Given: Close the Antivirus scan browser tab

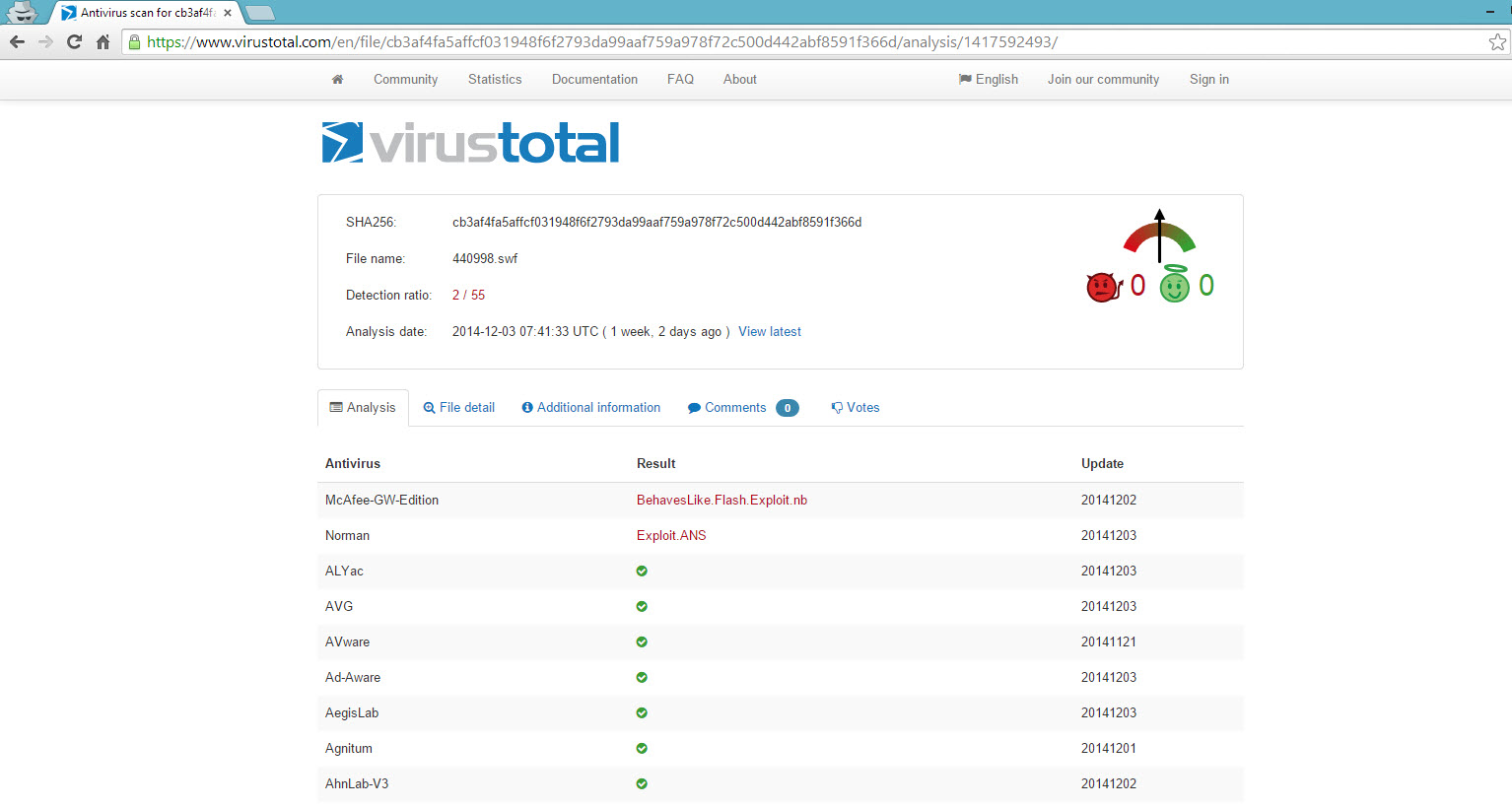Looking at the screenshot, I should tap(228, 13).
